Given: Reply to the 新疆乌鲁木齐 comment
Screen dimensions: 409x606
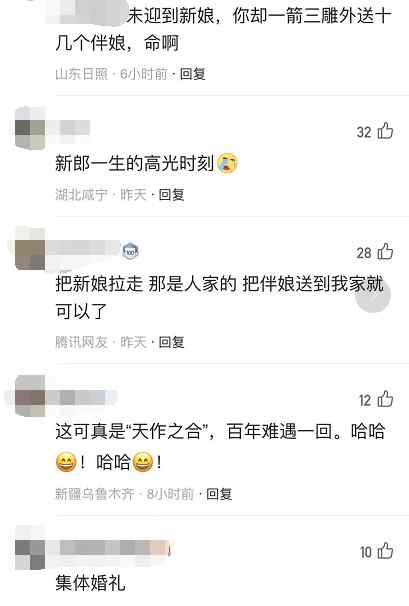Looking at the screenshot, I should (219, 494).
